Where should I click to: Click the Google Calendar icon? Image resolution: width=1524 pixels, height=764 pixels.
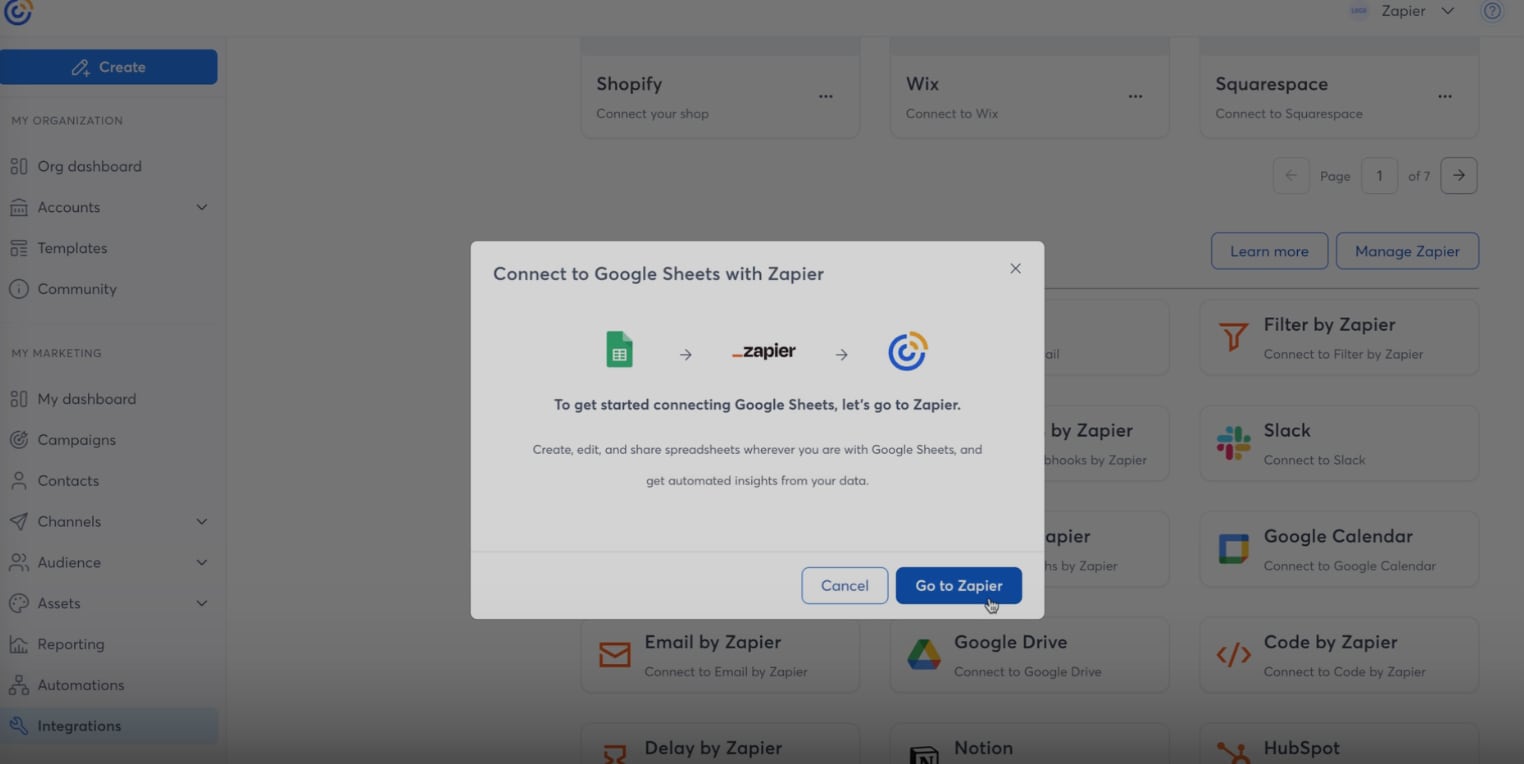(1233, 548)
